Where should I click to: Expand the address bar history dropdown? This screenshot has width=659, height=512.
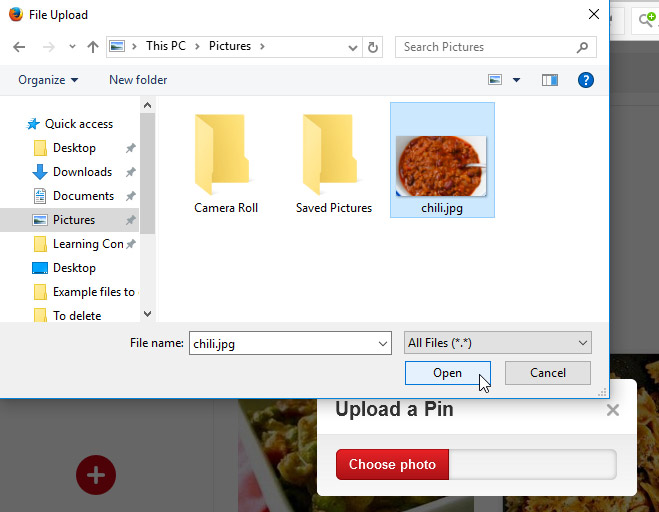[x=353, y=47]
